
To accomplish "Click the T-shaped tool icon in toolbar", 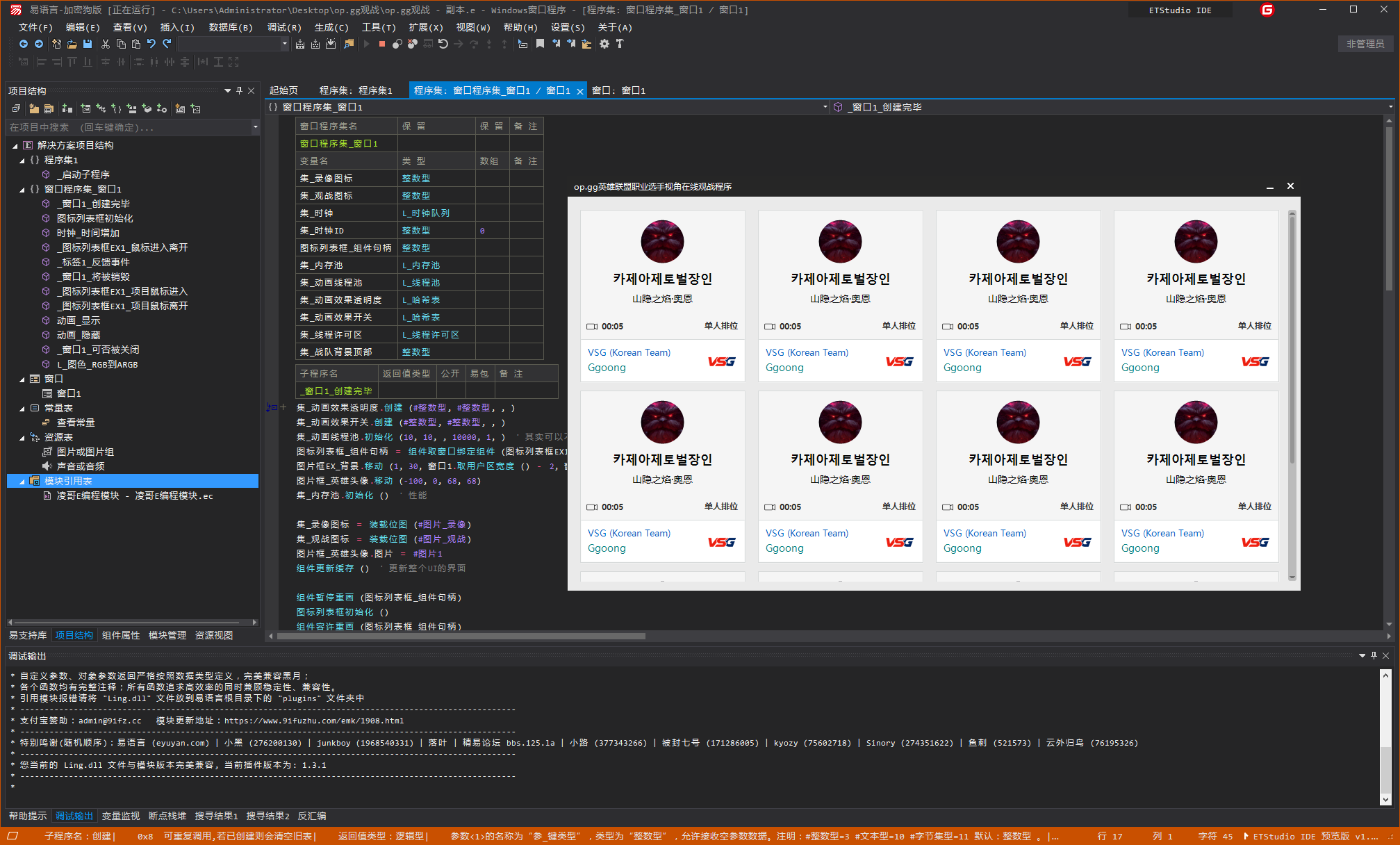I will [x=620, y=44].
